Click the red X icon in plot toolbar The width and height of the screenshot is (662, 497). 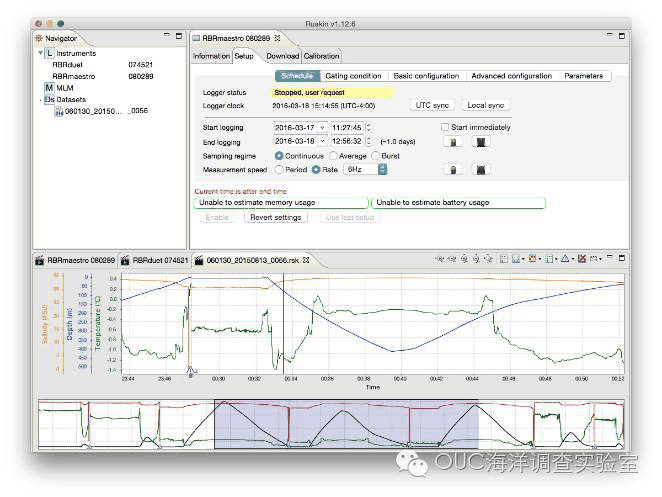pyautogui.click(x=580, y=259)
